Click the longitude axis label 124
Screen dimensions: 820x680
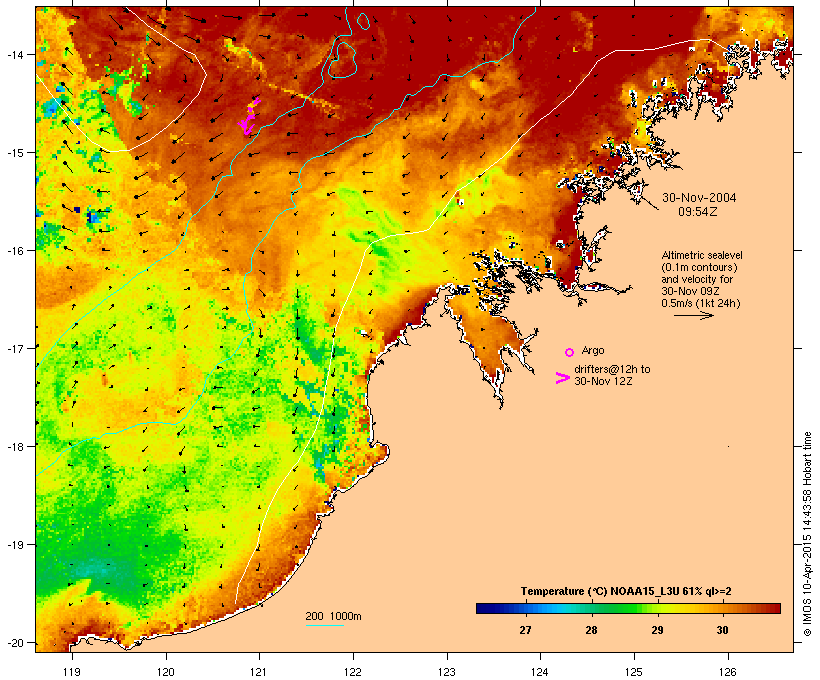540,672
